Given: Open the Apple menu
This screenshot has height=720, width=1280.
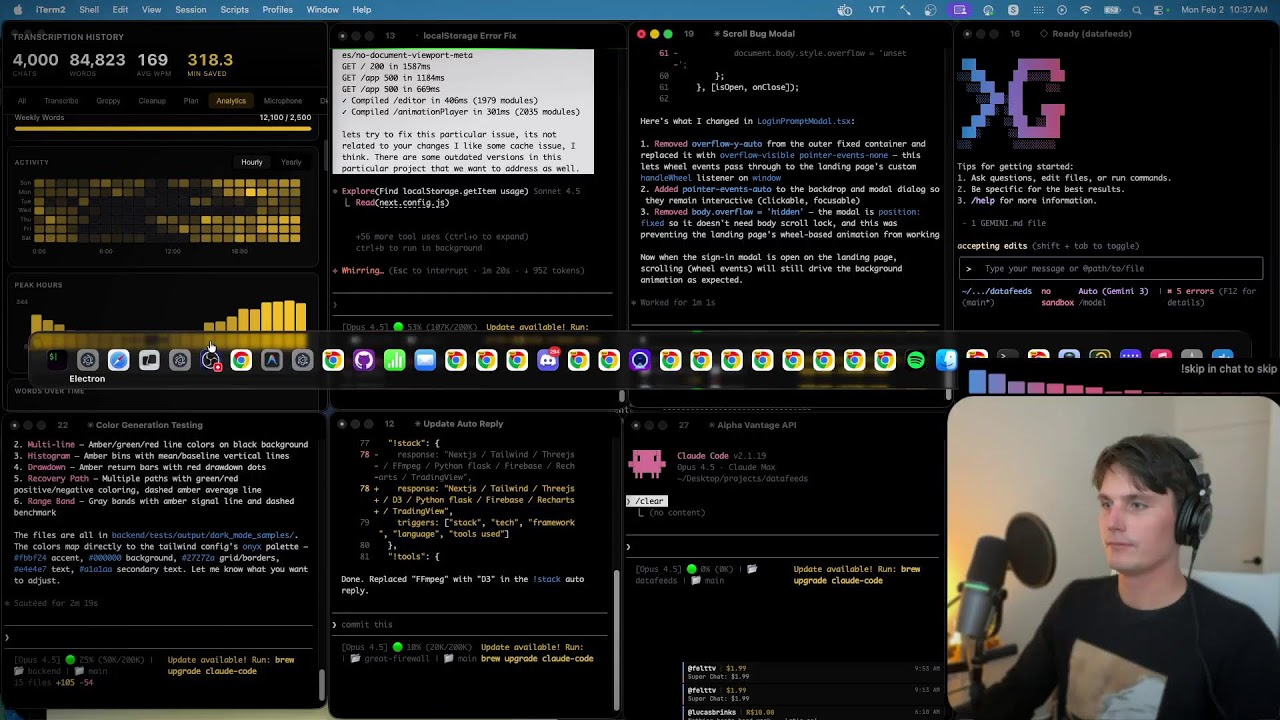Looking at the screenshot, I should pyautogui.click(x=16, y=10).
